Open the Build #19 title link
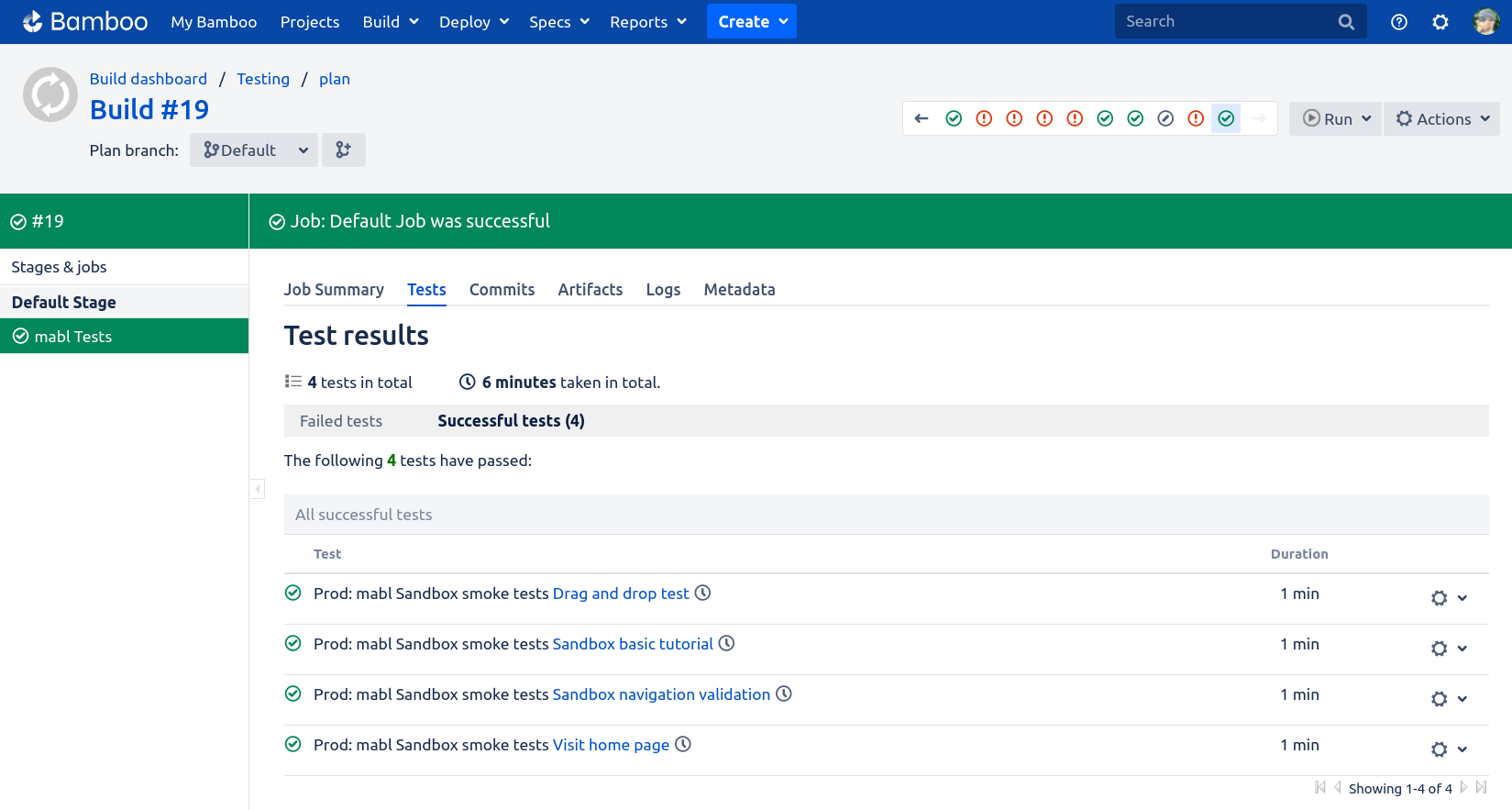The image size is (1512, 810). point(149,110)
